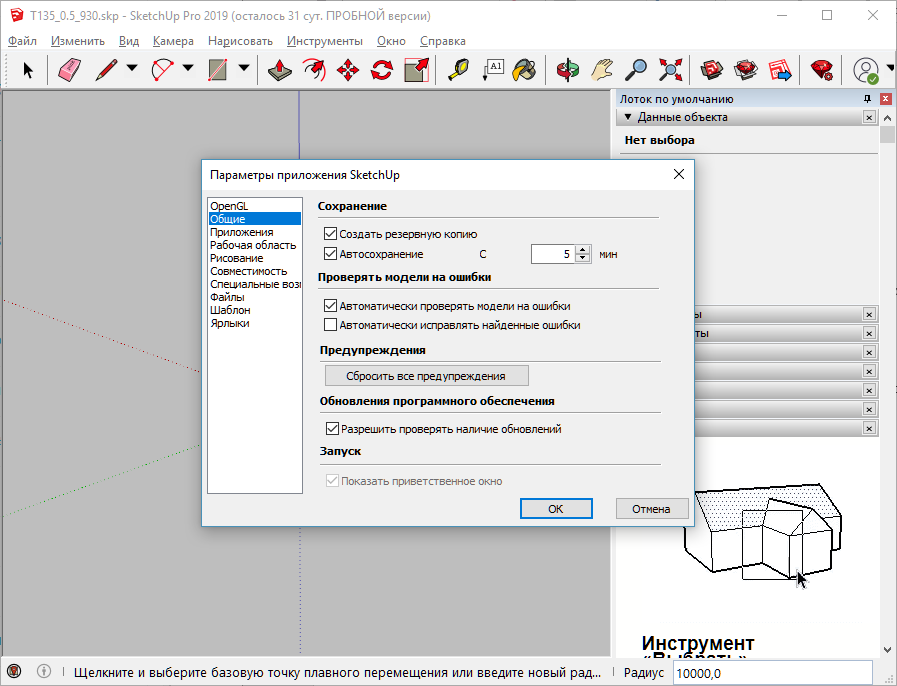
Task: Choose the Tape Measure tool
Action: (x=458, y=70)
